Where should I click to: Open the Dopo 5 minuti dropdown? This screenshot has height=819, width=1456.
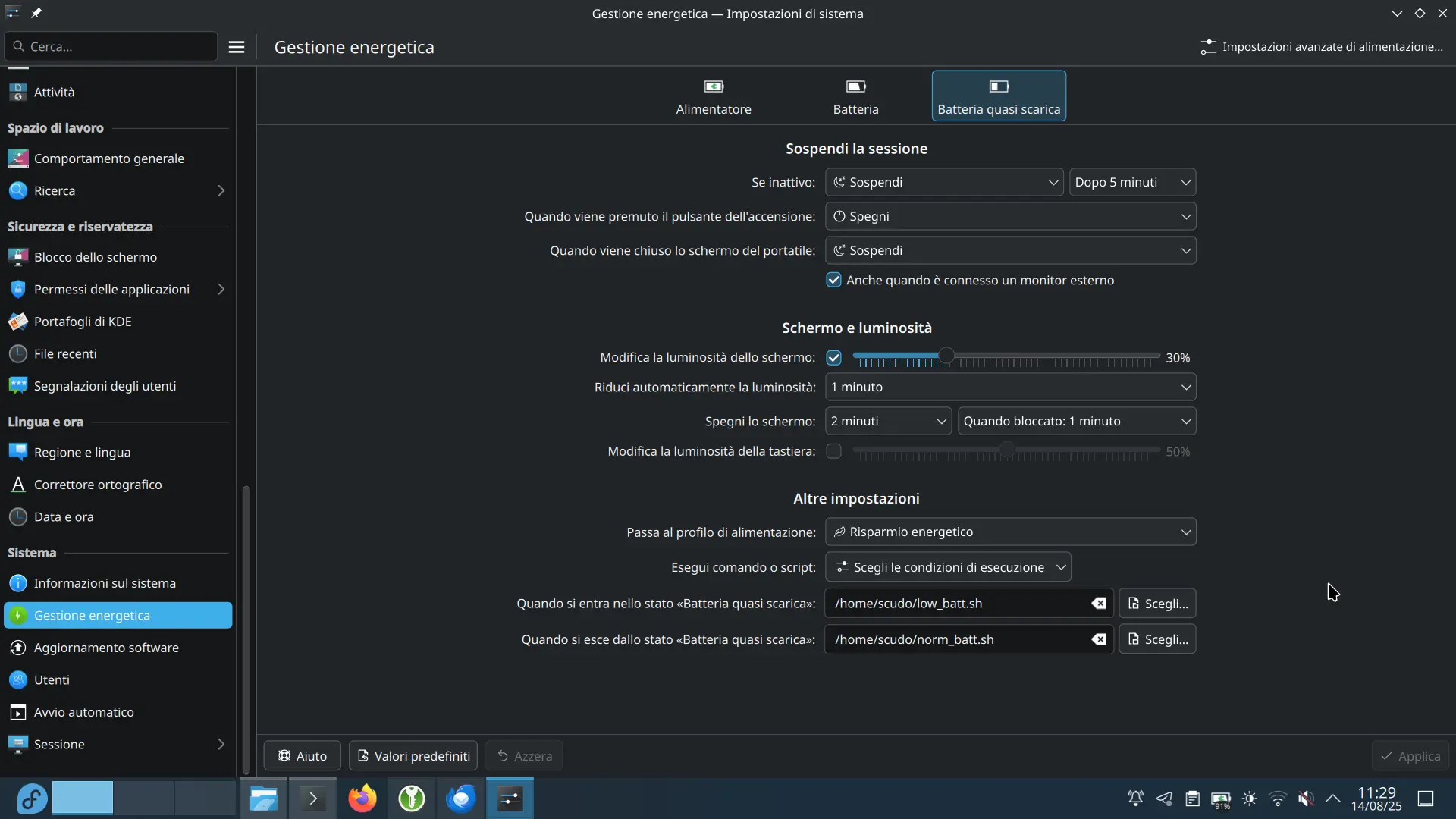[1132, 182]
